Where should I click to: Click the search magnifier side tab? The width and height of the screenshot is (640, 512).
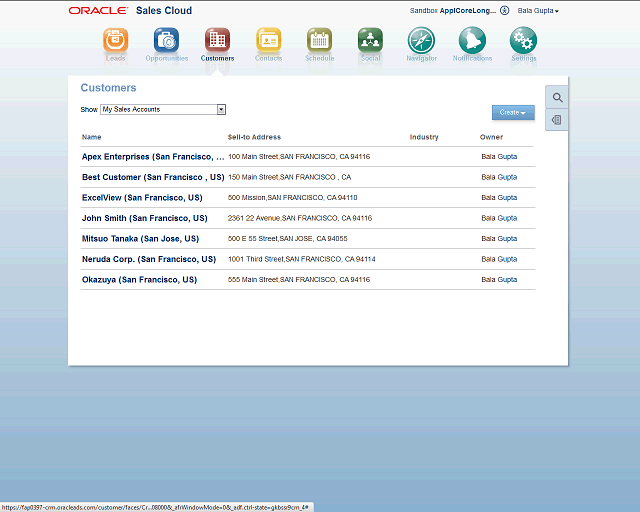[557, 98]
